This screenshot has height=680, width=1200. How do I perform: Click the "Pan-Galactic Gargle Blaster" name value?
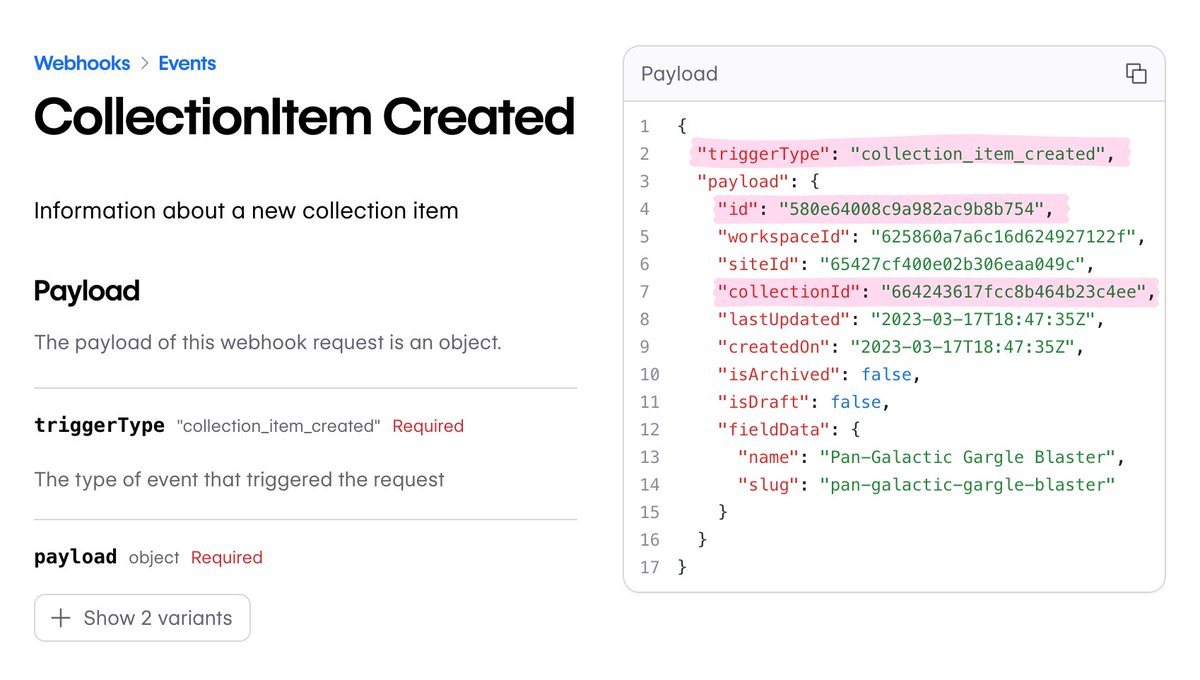coord(967,457)
